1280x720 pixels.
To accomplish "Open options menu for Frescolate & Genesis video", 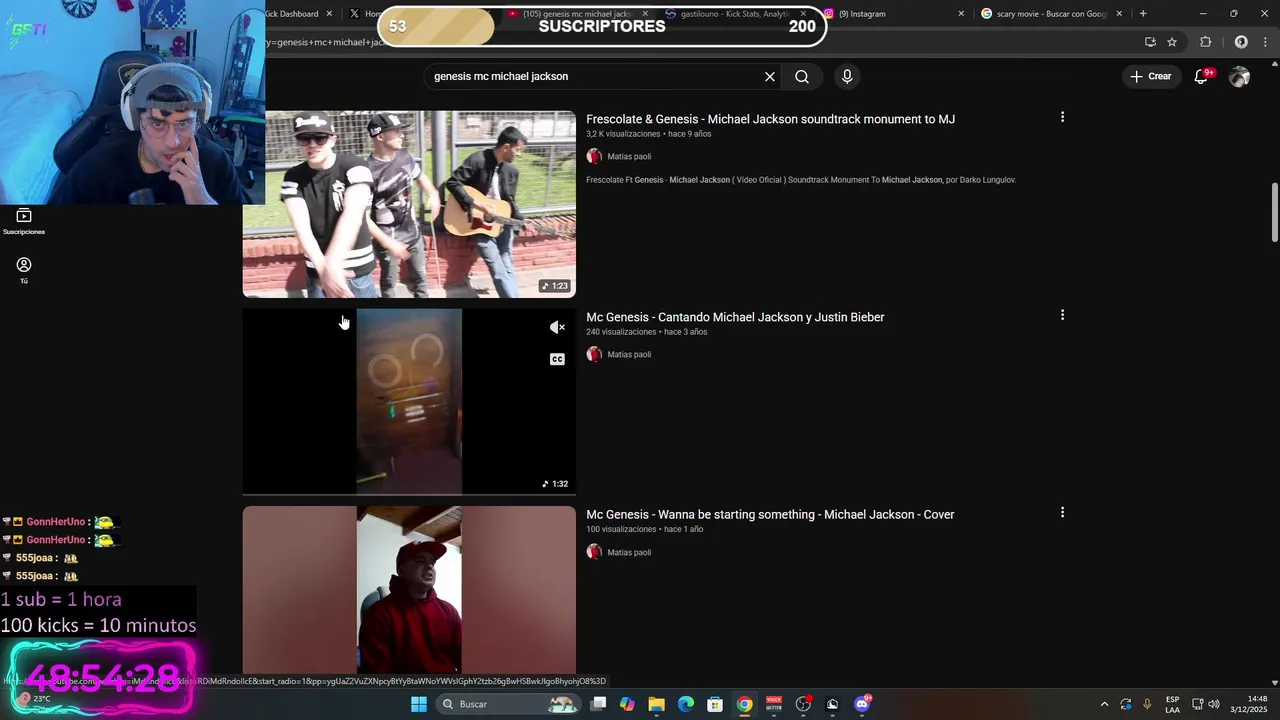I will click(1062, 117).
